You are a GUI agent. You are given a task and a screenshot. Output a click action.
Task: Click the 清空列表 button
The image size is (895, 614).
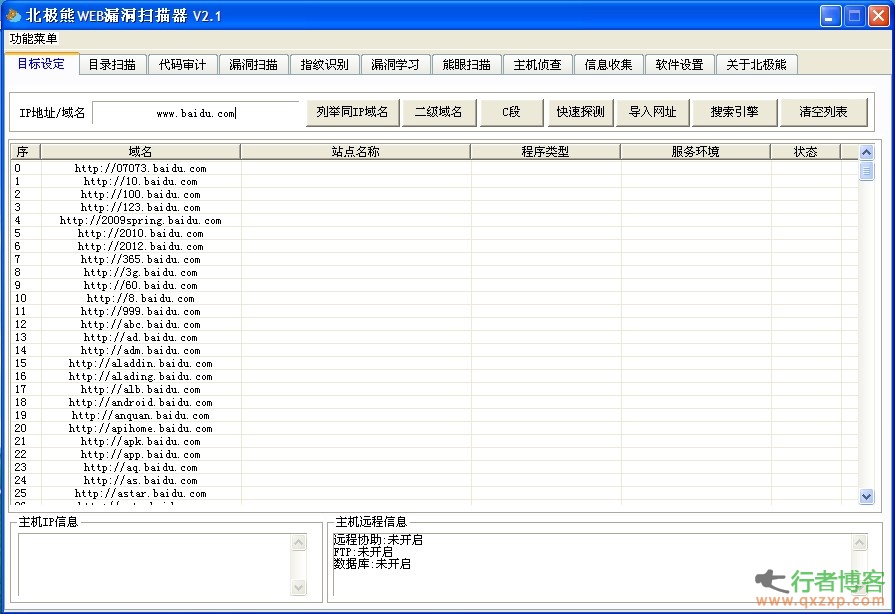click(823, 112)
